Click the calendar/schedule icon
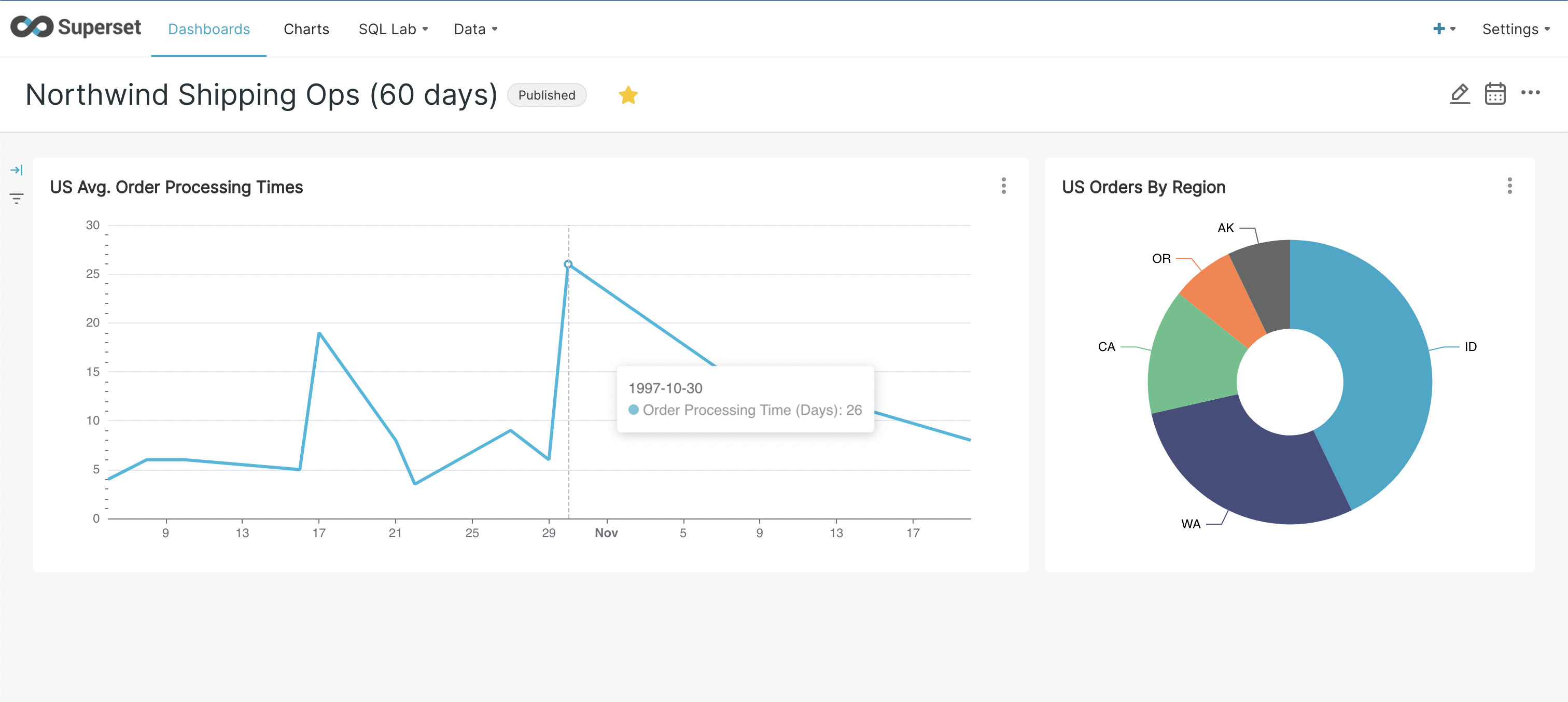1568x702 pixels. [x=1495, y=94]
